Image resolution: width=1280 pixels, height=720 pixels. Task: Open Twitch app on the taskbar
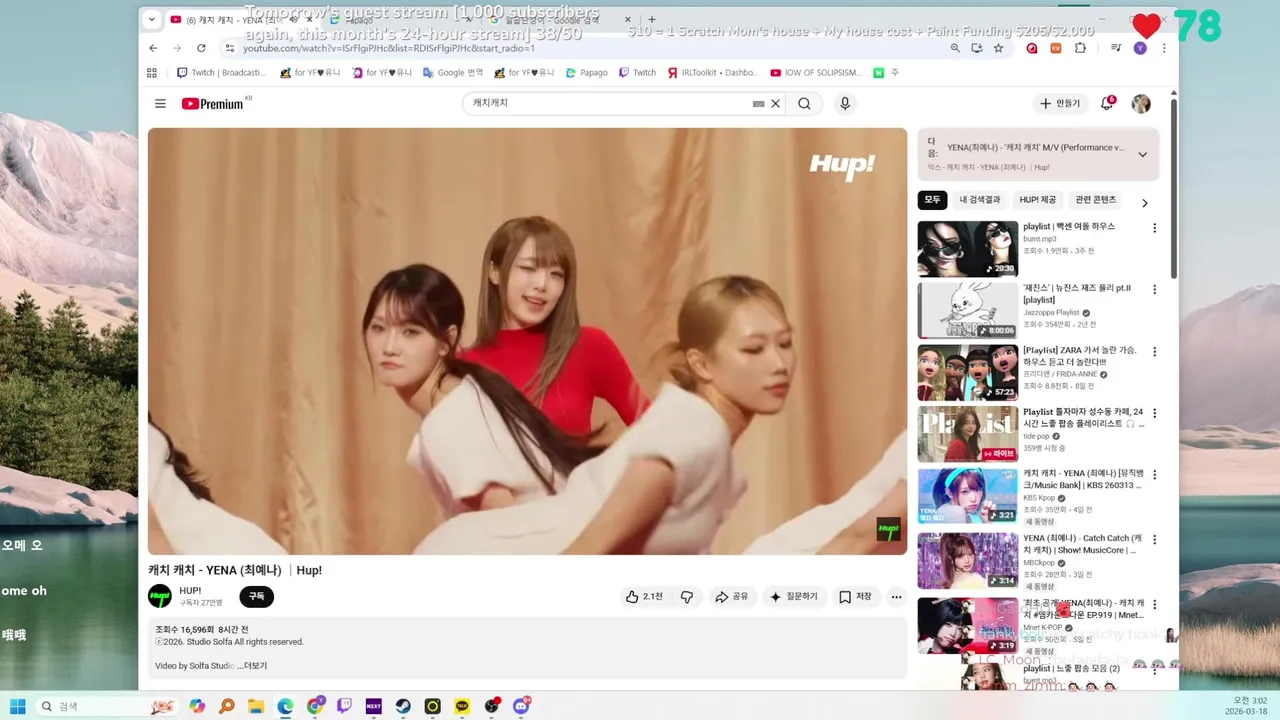[344, 706]
